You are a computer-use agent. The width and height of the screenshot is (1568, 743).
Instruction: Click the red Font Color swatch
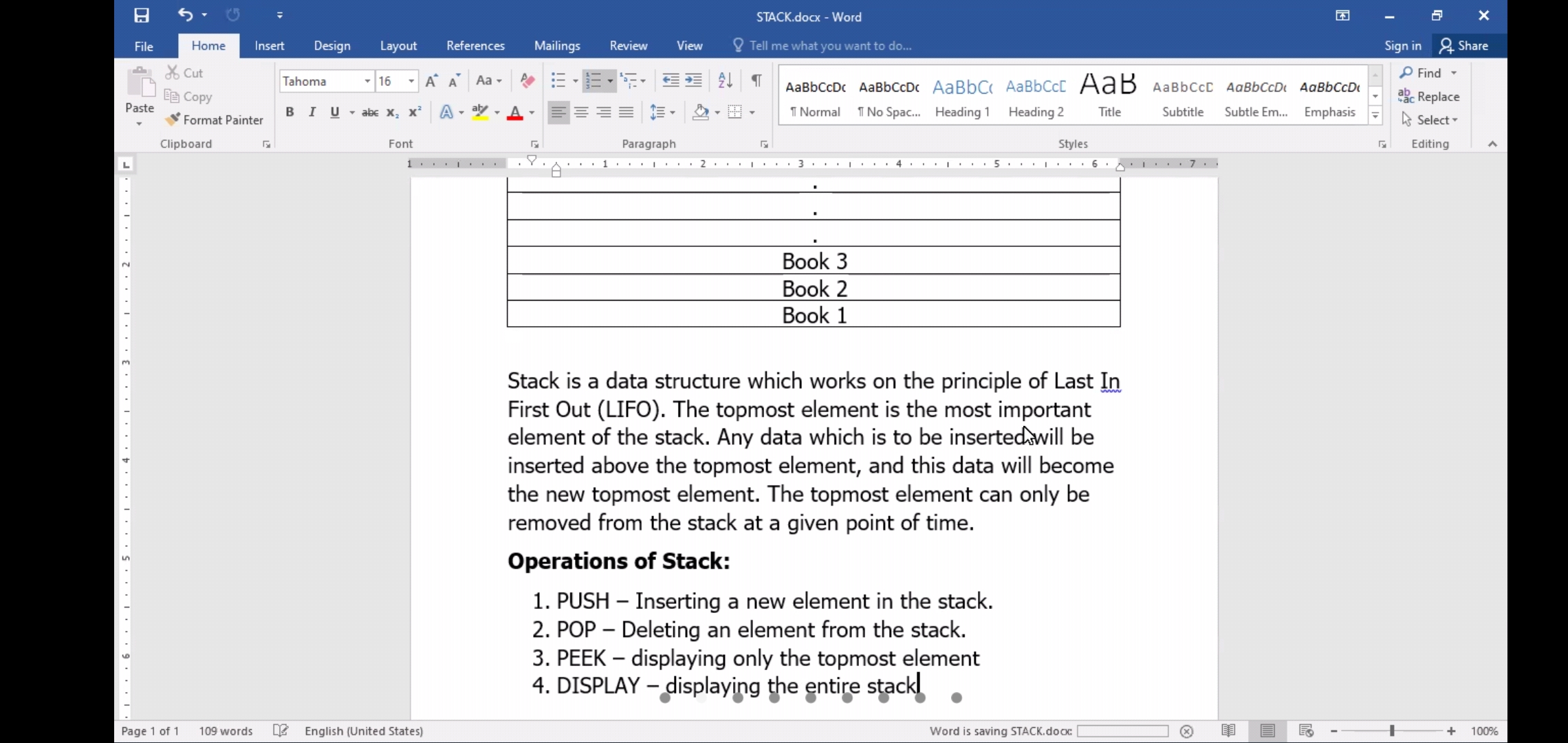514,113
